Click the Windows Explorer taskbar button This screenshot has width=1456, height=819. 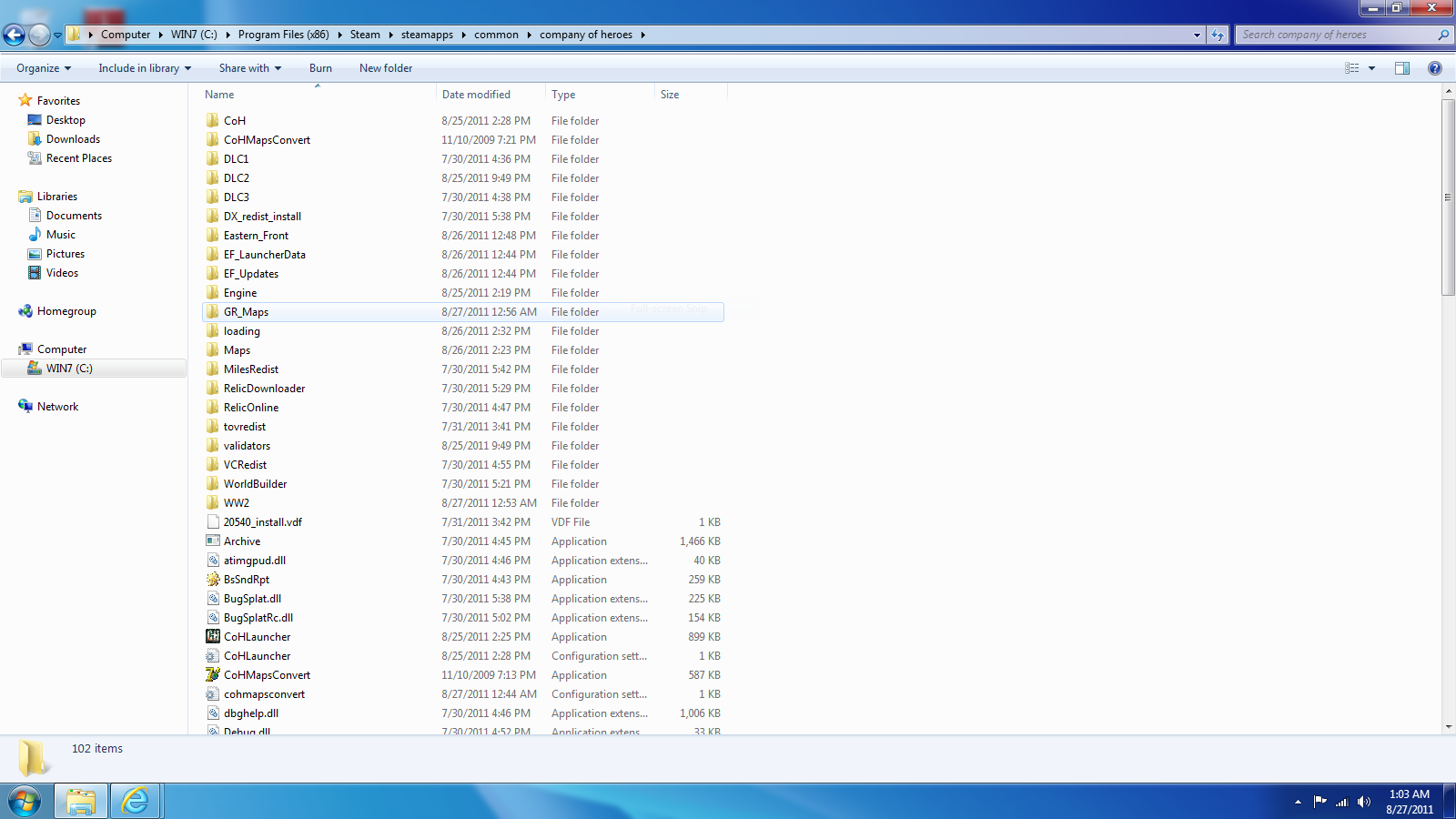click(81, 801)
